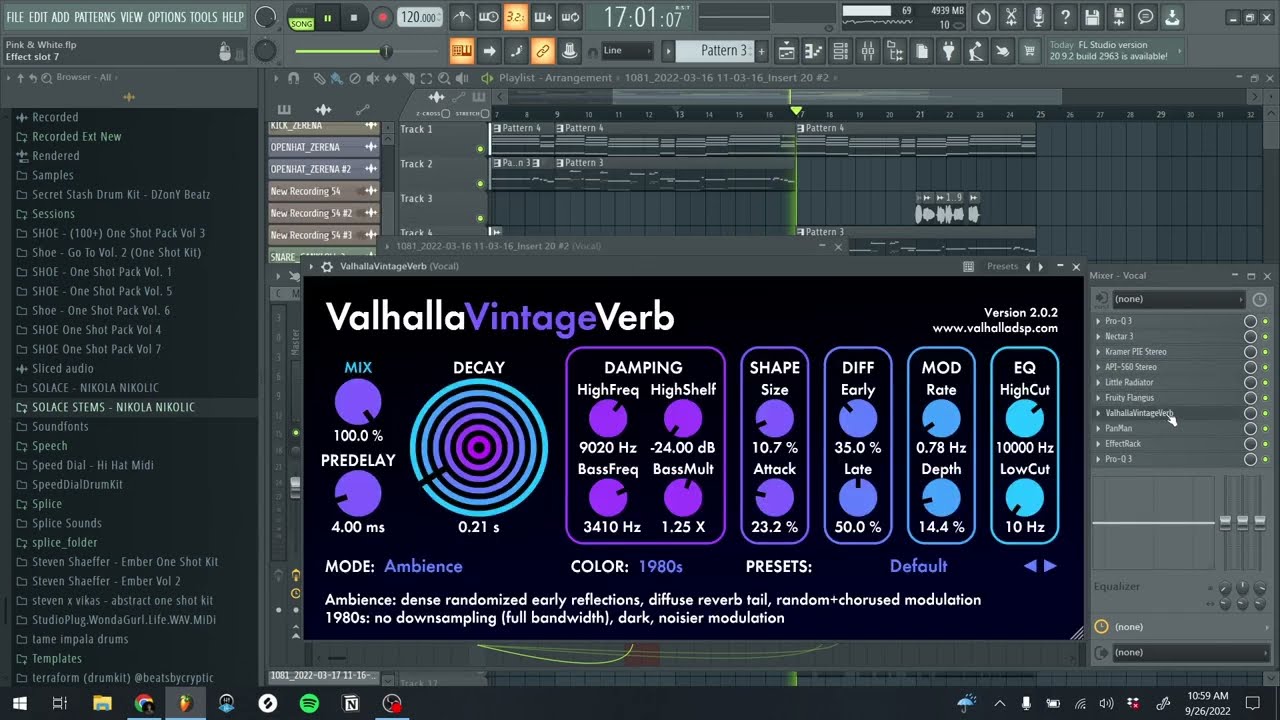Toggle Fruity Flangus enable LED
This screenshot has width=1280, height=720.
[x=1265, y=398]
